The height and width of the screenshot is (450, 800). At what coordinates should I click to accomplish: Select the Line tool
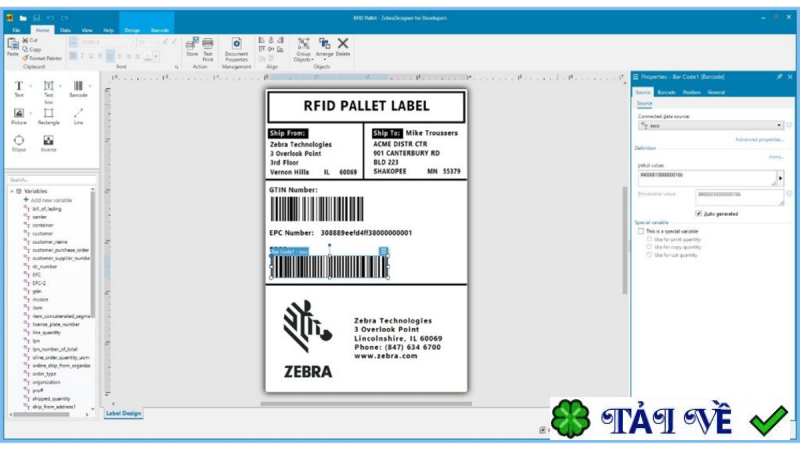[78, 116]
